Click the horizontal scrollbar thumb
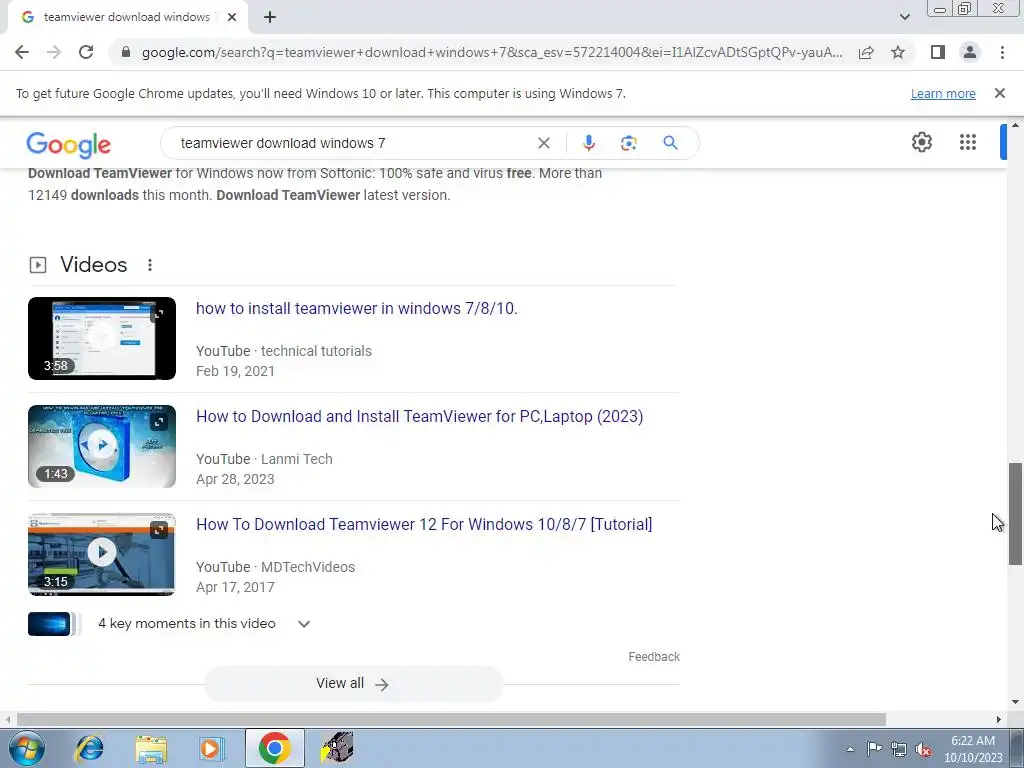Screen dimensions: 1024x768 click(451, 720)
